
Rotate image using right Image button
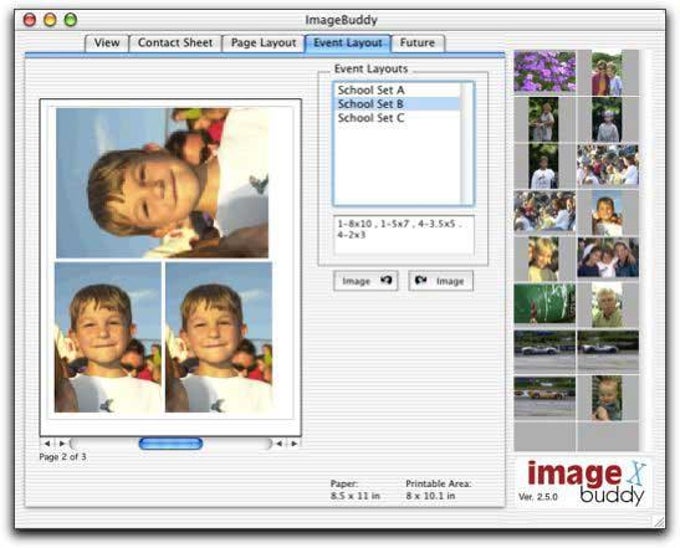[x=441, y=281]
